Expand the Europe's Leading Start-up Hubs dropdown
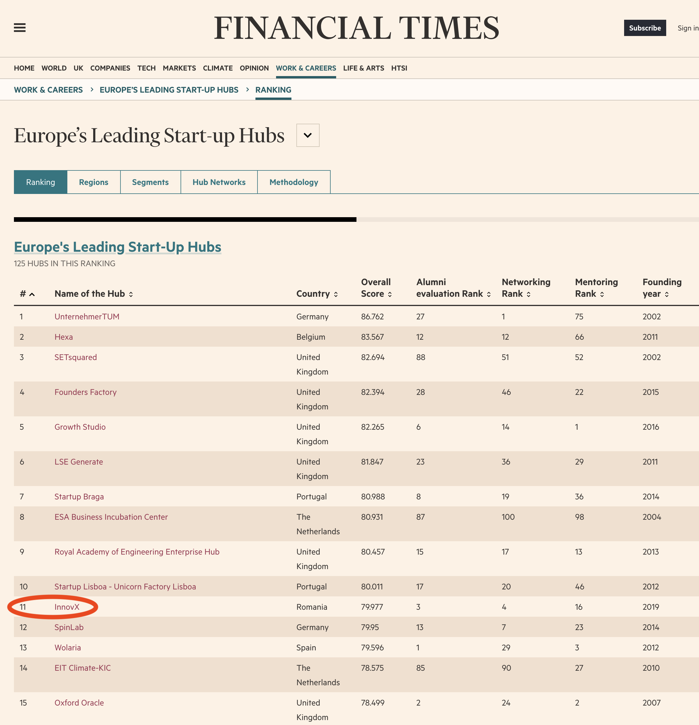The width and height of the screenshot is (699, 725). (x=308, y=136)
